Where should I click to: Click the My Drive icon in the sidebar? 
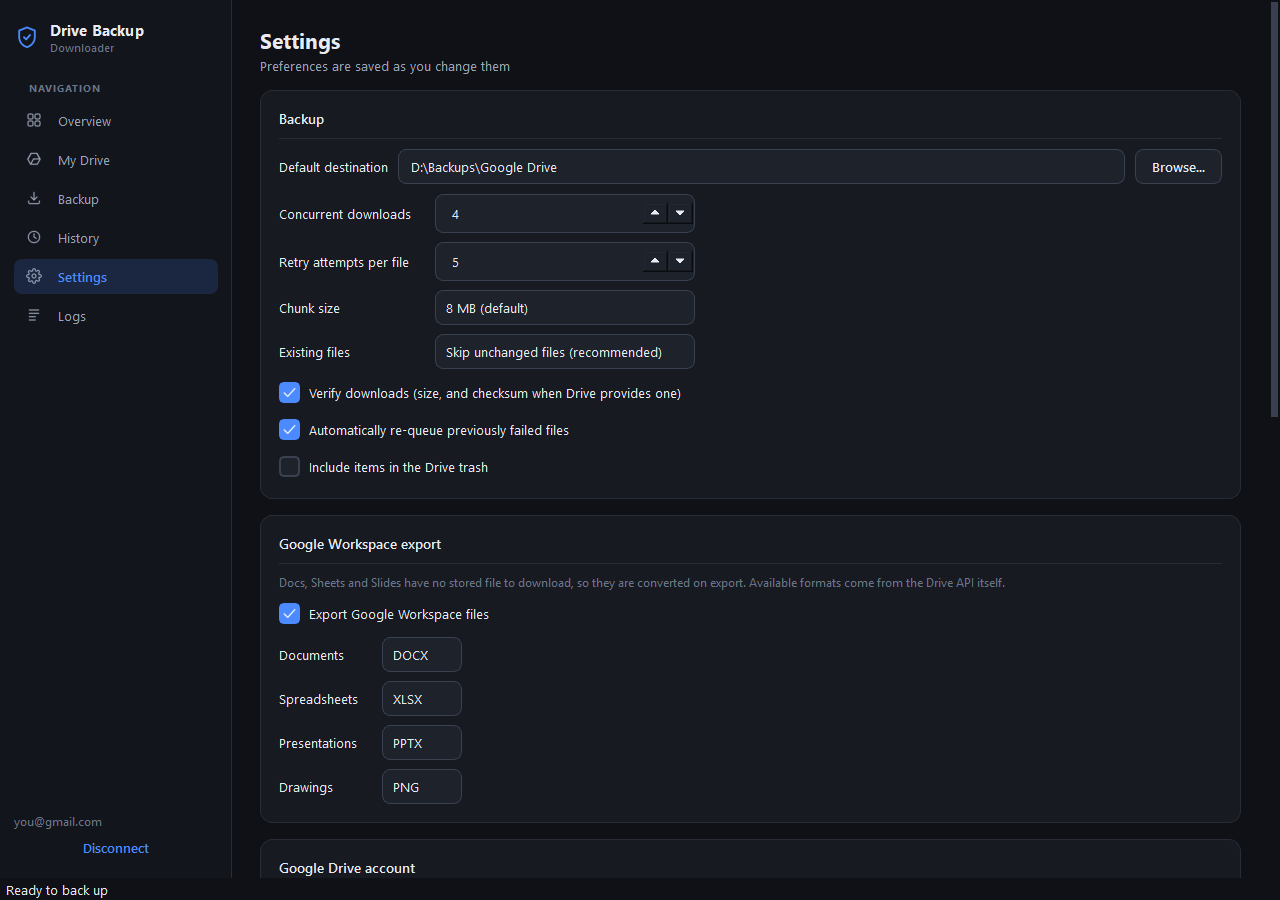pos(34,159)
